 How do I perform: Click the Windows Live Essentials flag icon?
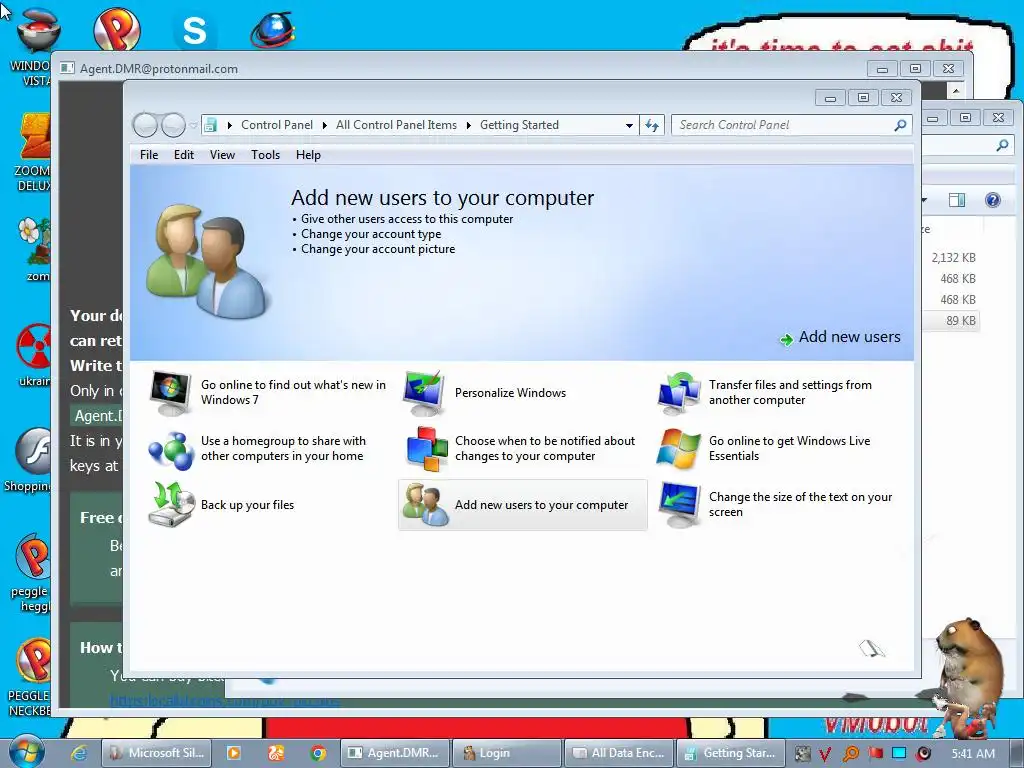click(679, 449)
